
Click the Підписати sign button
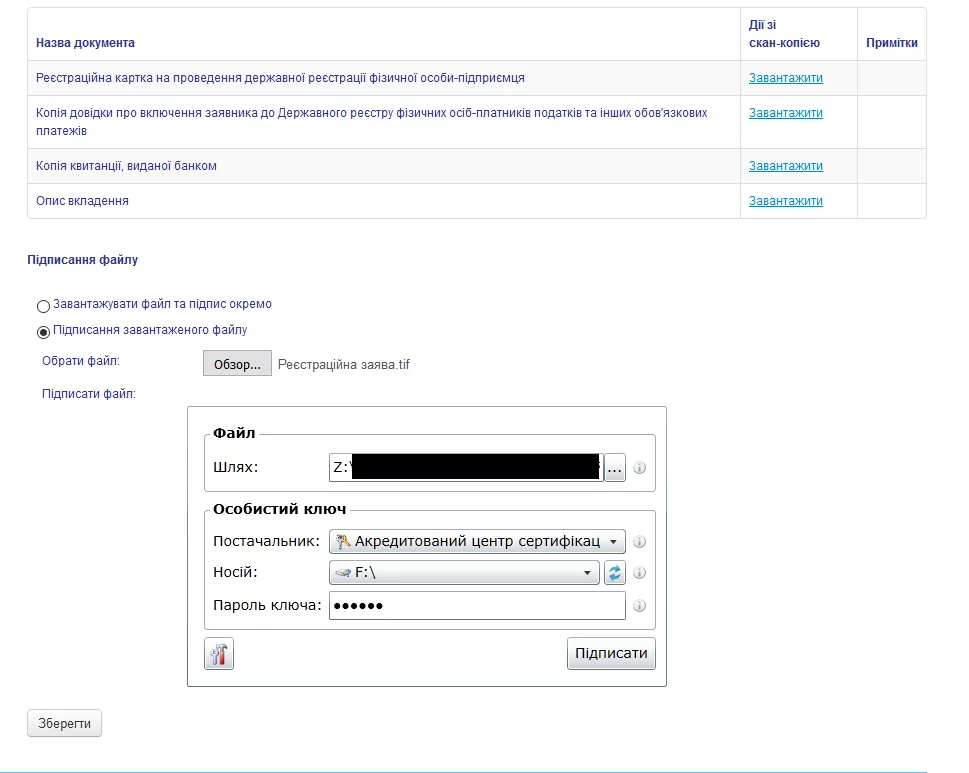[x=611, y=654]
